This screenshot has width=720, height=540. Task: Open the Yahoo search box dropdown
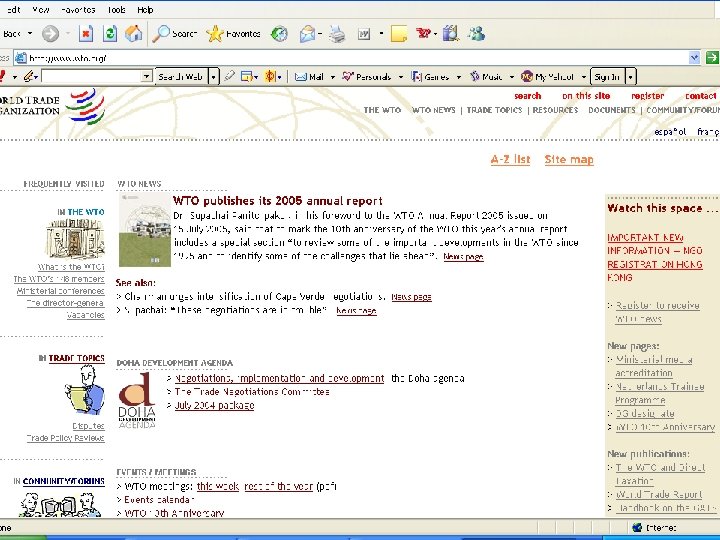[x=146, y=76]
